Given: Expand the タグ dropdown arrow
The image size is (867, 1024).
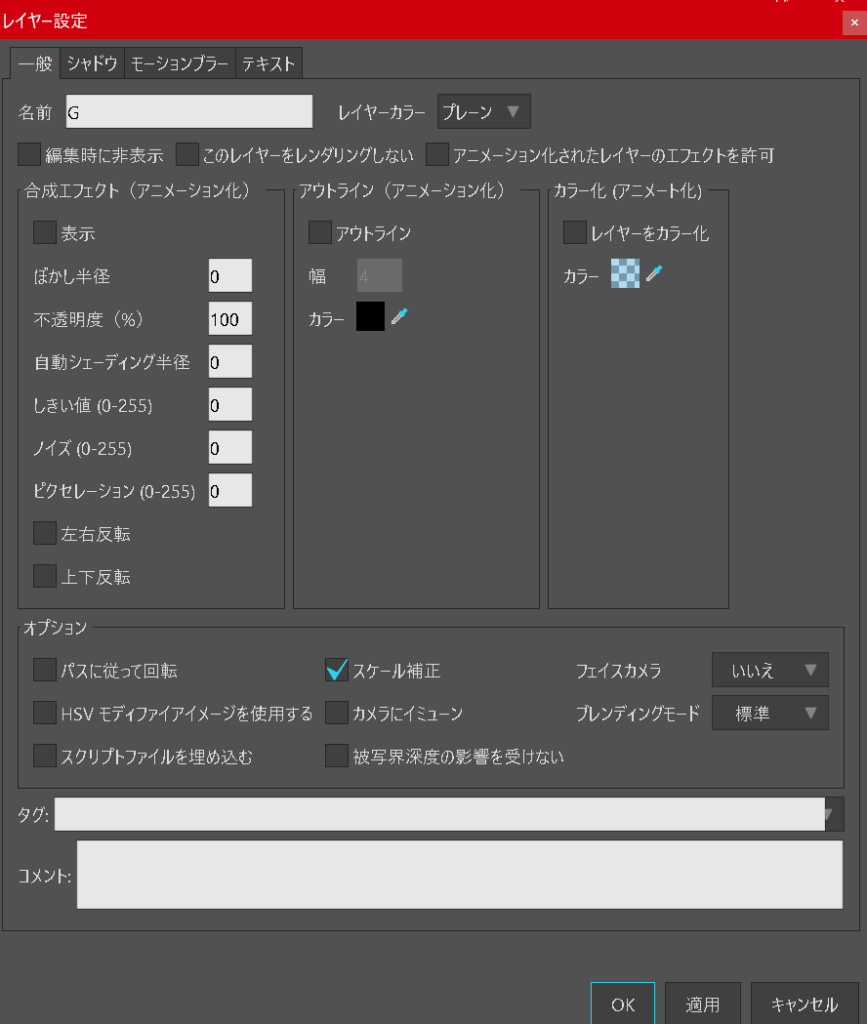Looking at the screenshot, I should pyautogui.click(x=829, y=815).
